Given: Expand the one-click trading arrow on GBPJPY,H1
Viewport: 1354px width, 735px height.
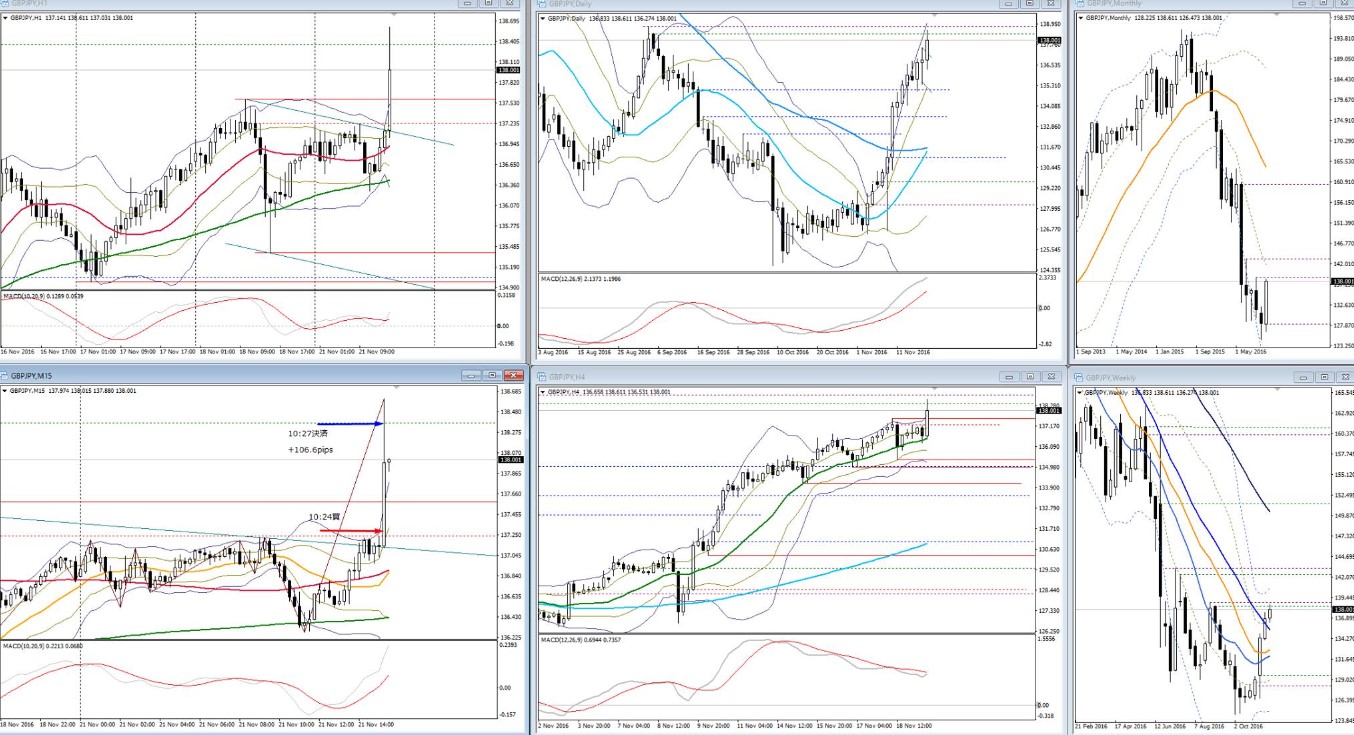Looking at the screenshot, I should [x=4, y=17].
